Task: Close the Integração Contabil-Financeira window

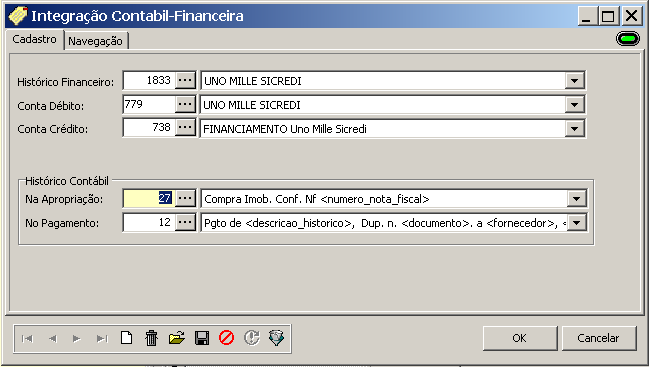Action: pyautogui.click(x=632, y=16)
